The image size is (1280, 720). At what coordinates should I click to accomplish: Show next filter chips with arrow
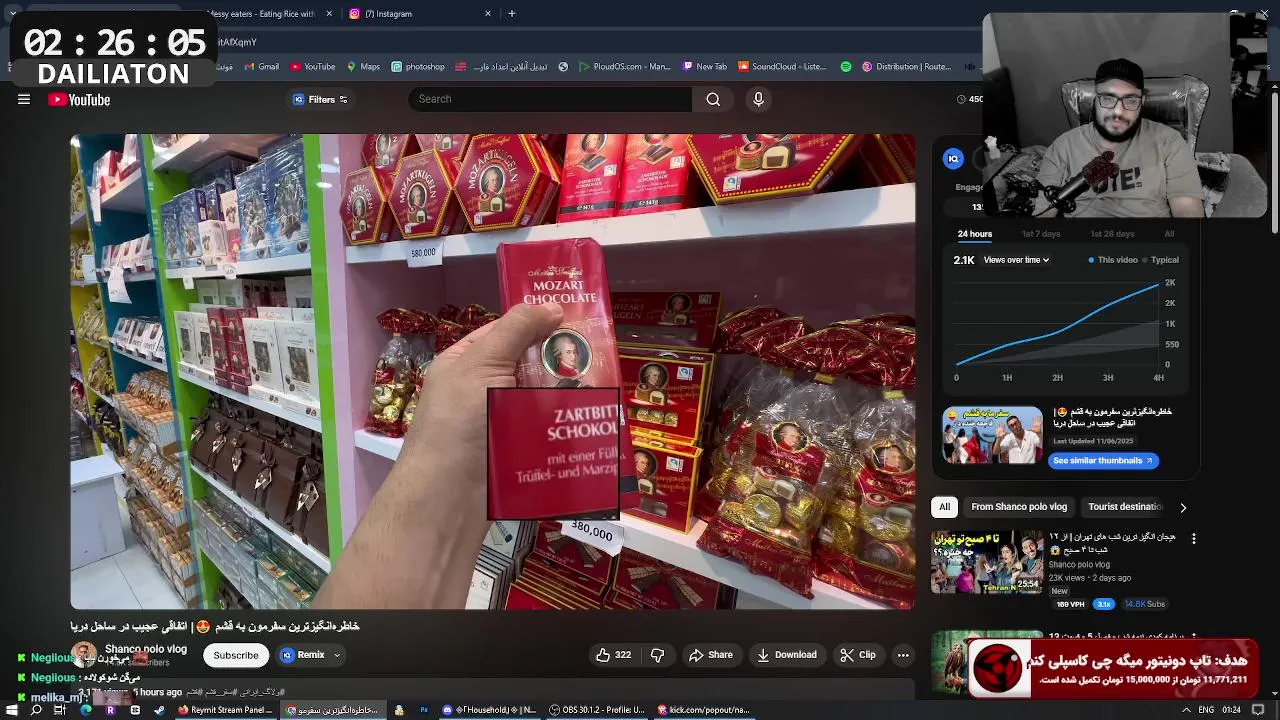(1183, 507)
